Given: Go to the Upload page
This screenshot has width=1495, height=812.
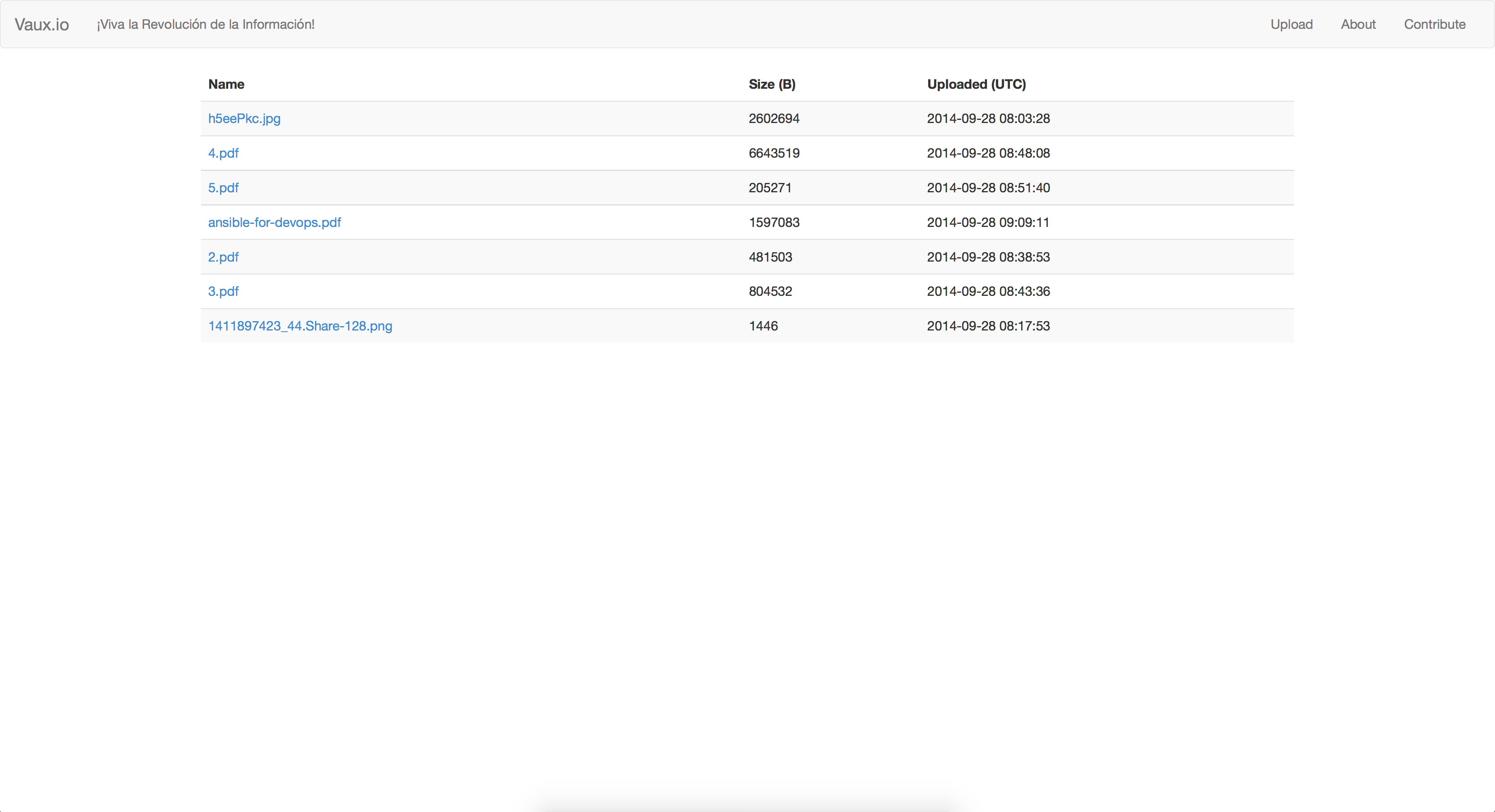Looking at the screenshot, I should pos(1291,25).
